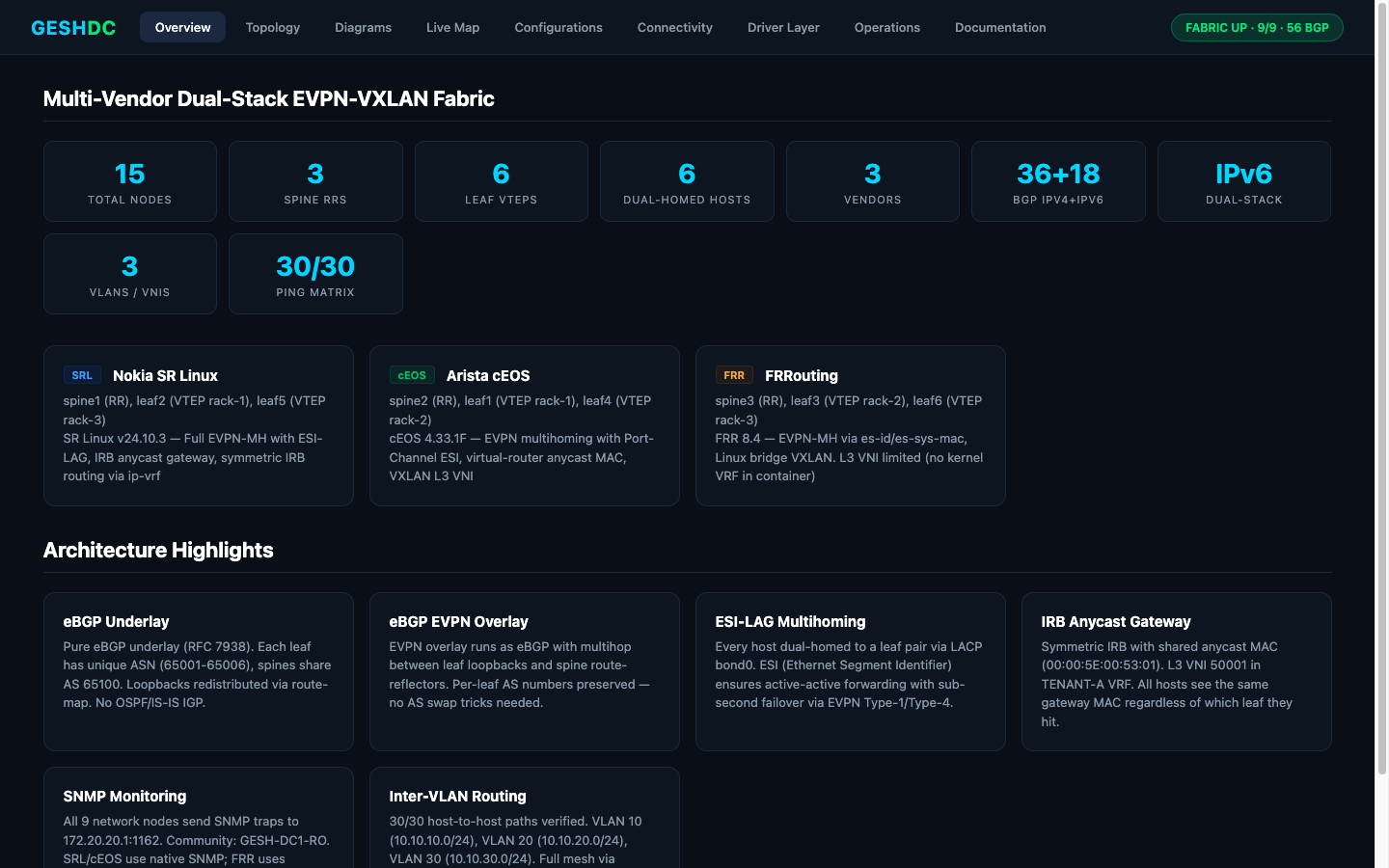The image size is (1389, 868).
Task: Click the FRR vendor badge
Action: 734,375
